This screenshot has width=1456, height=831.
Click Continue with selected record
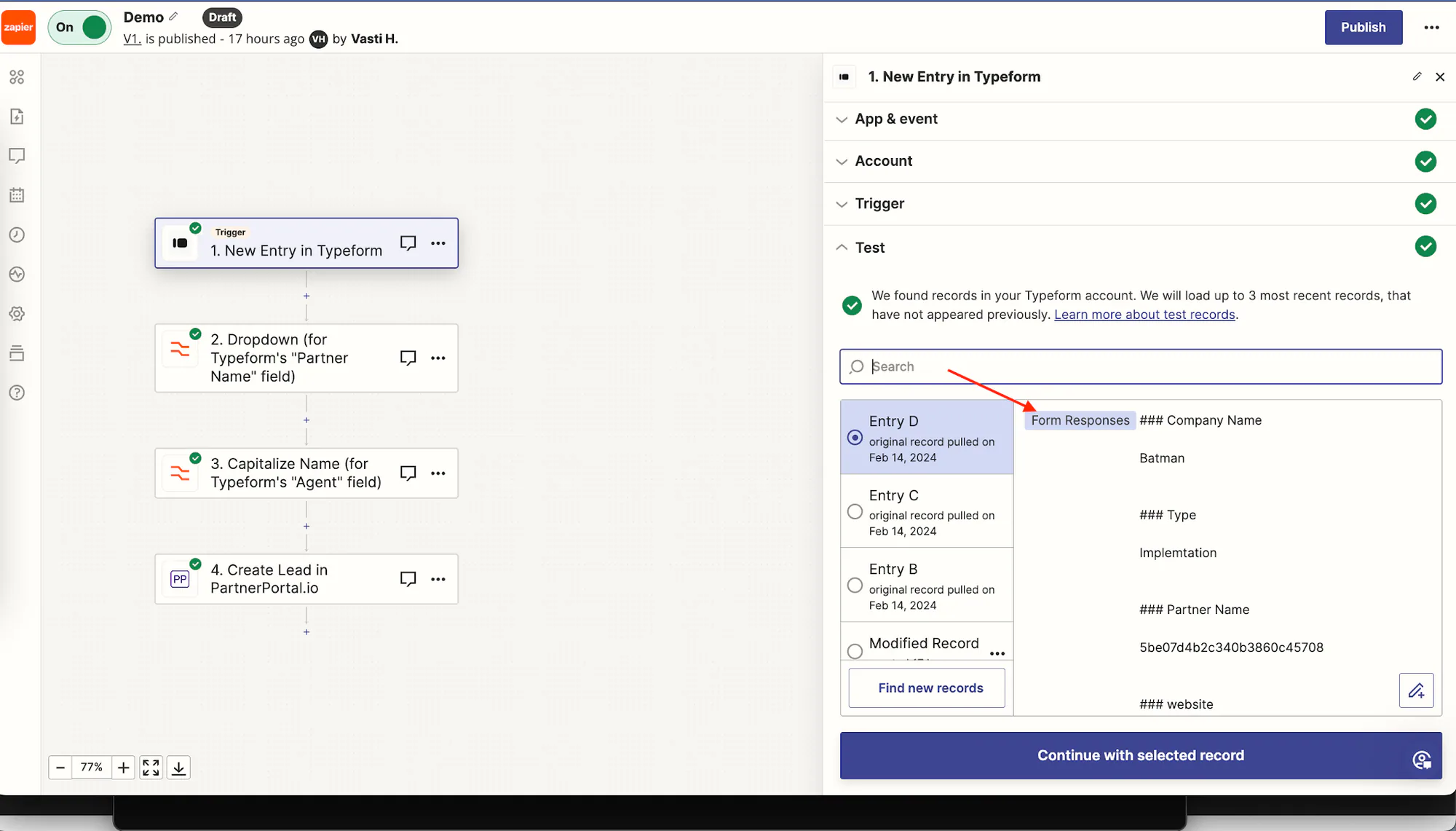pyautogui.click(x=1141, y=755)
